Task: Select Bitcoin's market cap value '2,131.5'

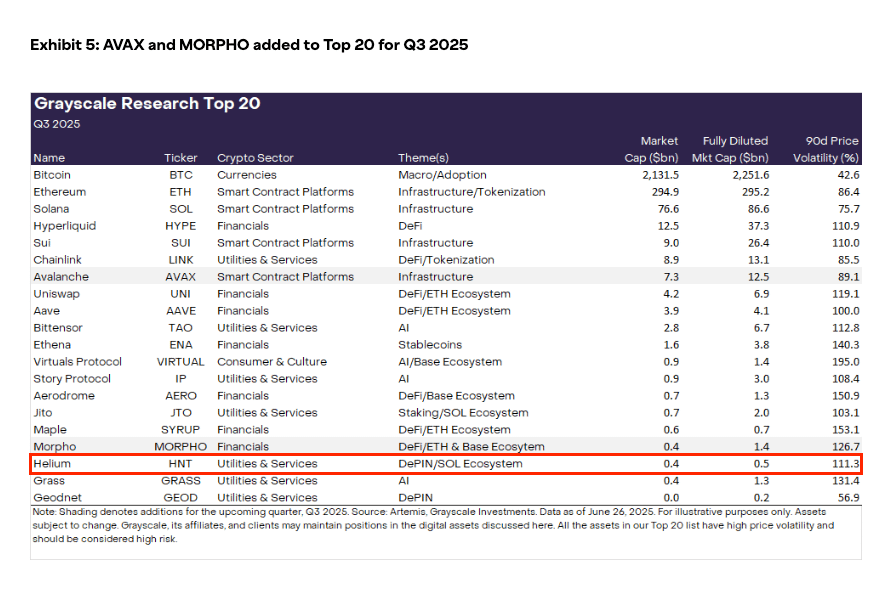Action: (660, 175)
